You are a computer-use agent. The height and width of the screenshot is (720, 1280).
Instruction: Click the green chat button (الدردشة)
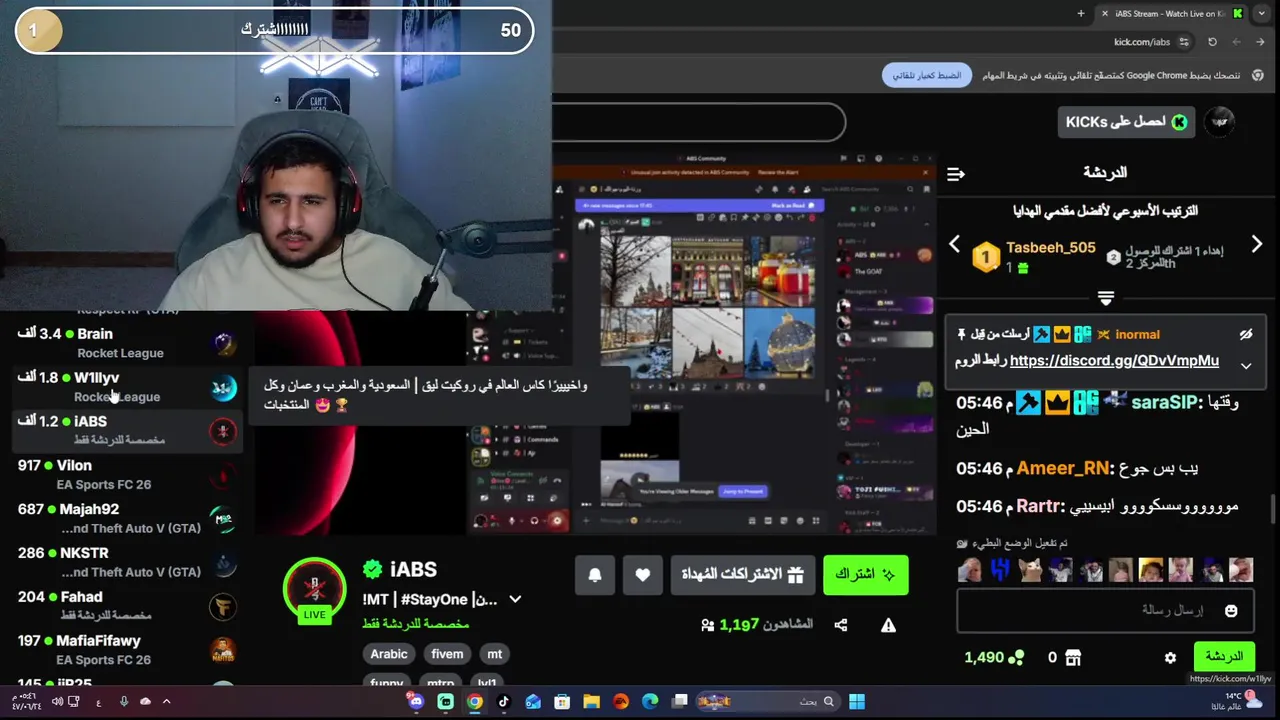(x=1224, y=657)
